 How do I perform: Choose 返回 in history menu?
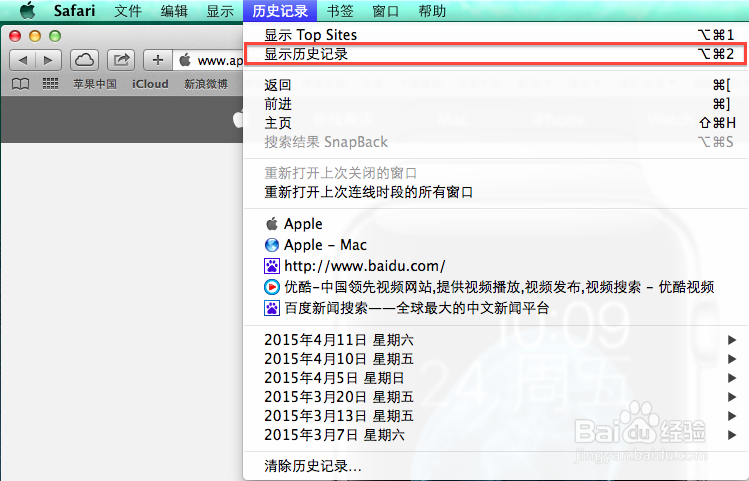coord(495,85)
